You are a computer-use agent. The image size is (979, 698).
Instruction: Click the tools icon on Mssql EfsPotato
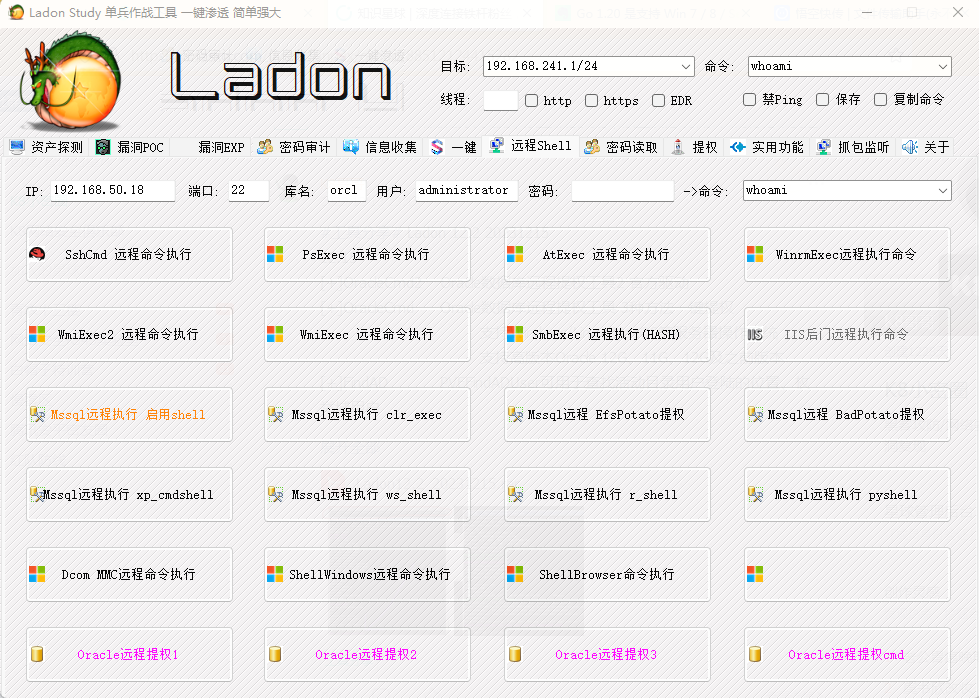pos(516,414)
